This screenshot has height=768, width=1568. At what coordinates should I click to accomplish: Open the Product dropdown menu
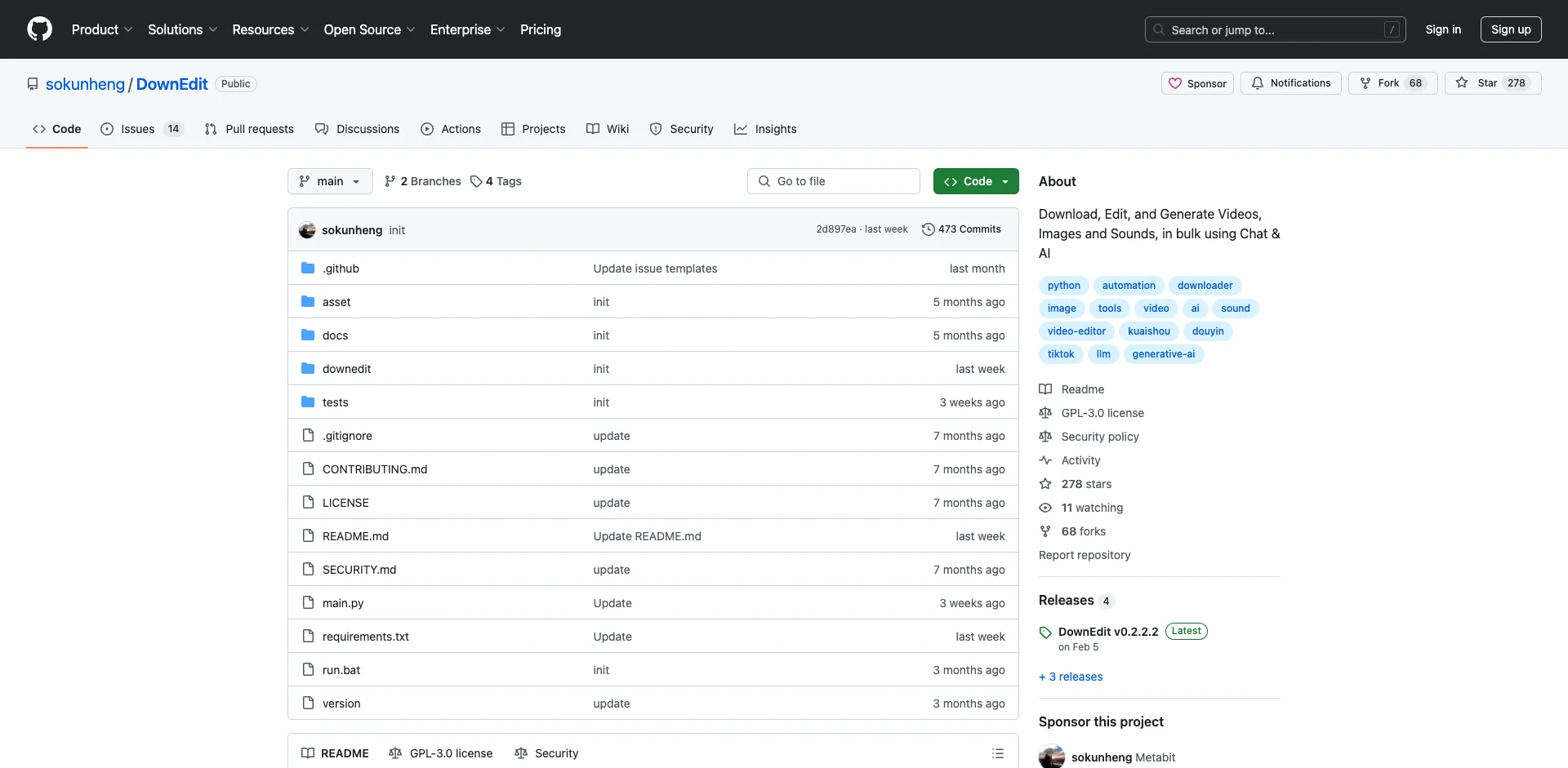[x=102, y=29]
